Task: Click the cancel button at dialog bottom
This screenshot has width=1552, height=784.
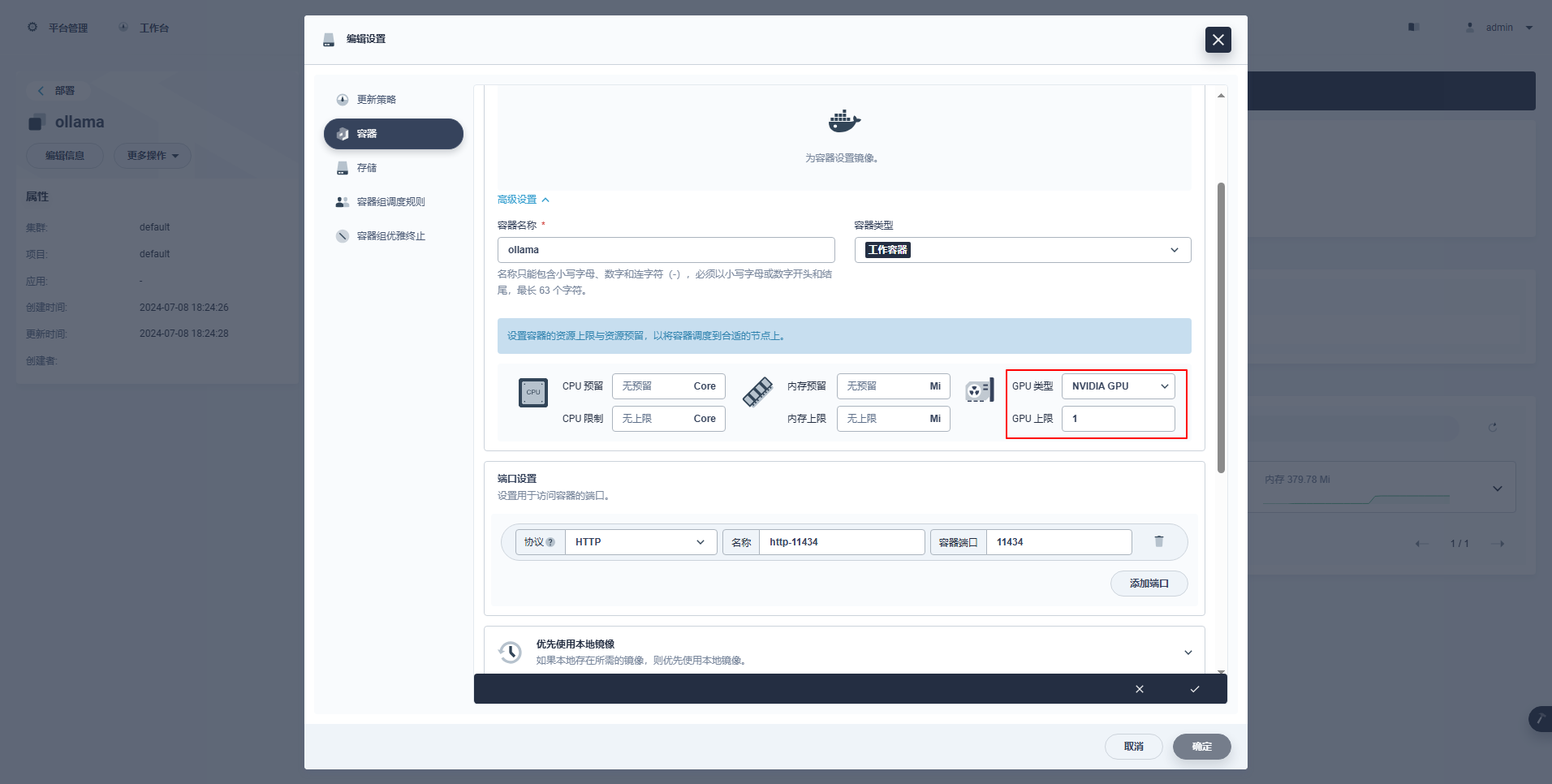Action: tap(1133, 747)
